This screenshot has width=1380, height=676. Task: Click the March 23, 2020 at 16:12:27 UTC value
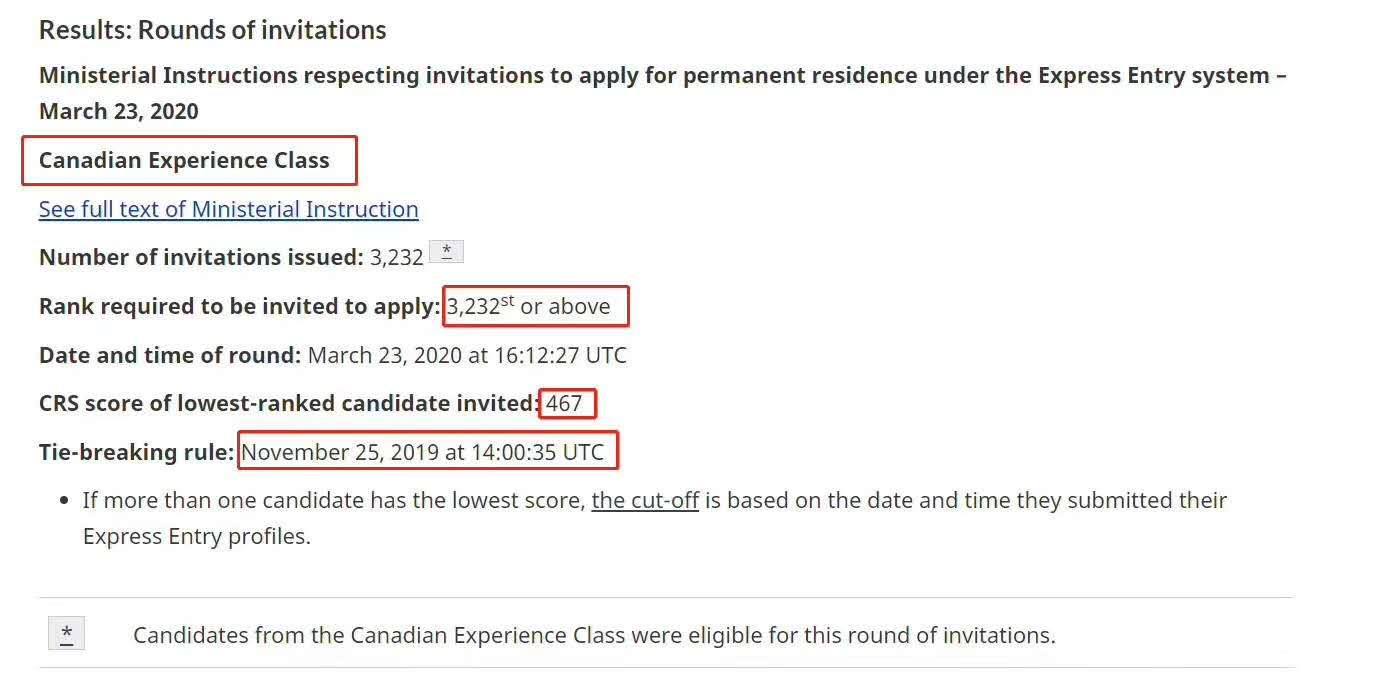coord(467,355)
